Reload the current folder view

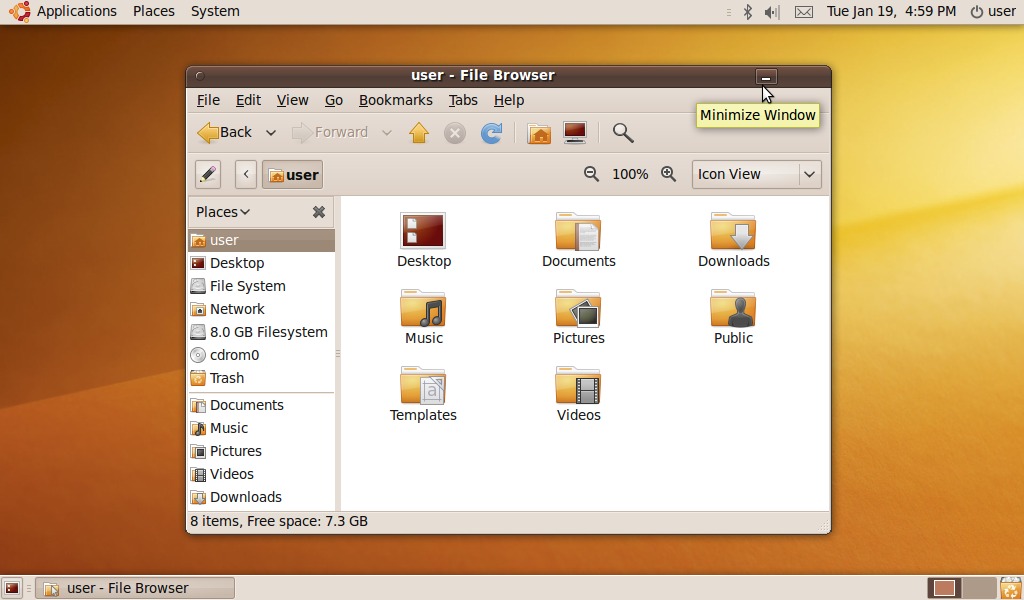click(x=491, y=133)
